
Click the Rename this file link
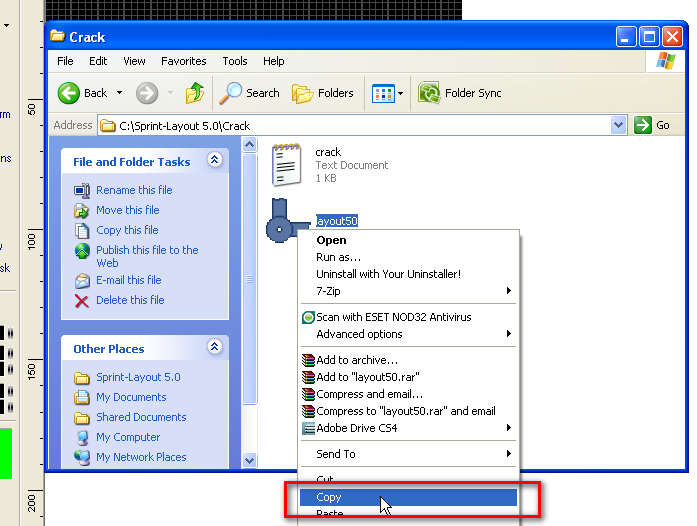pos(134,190)
